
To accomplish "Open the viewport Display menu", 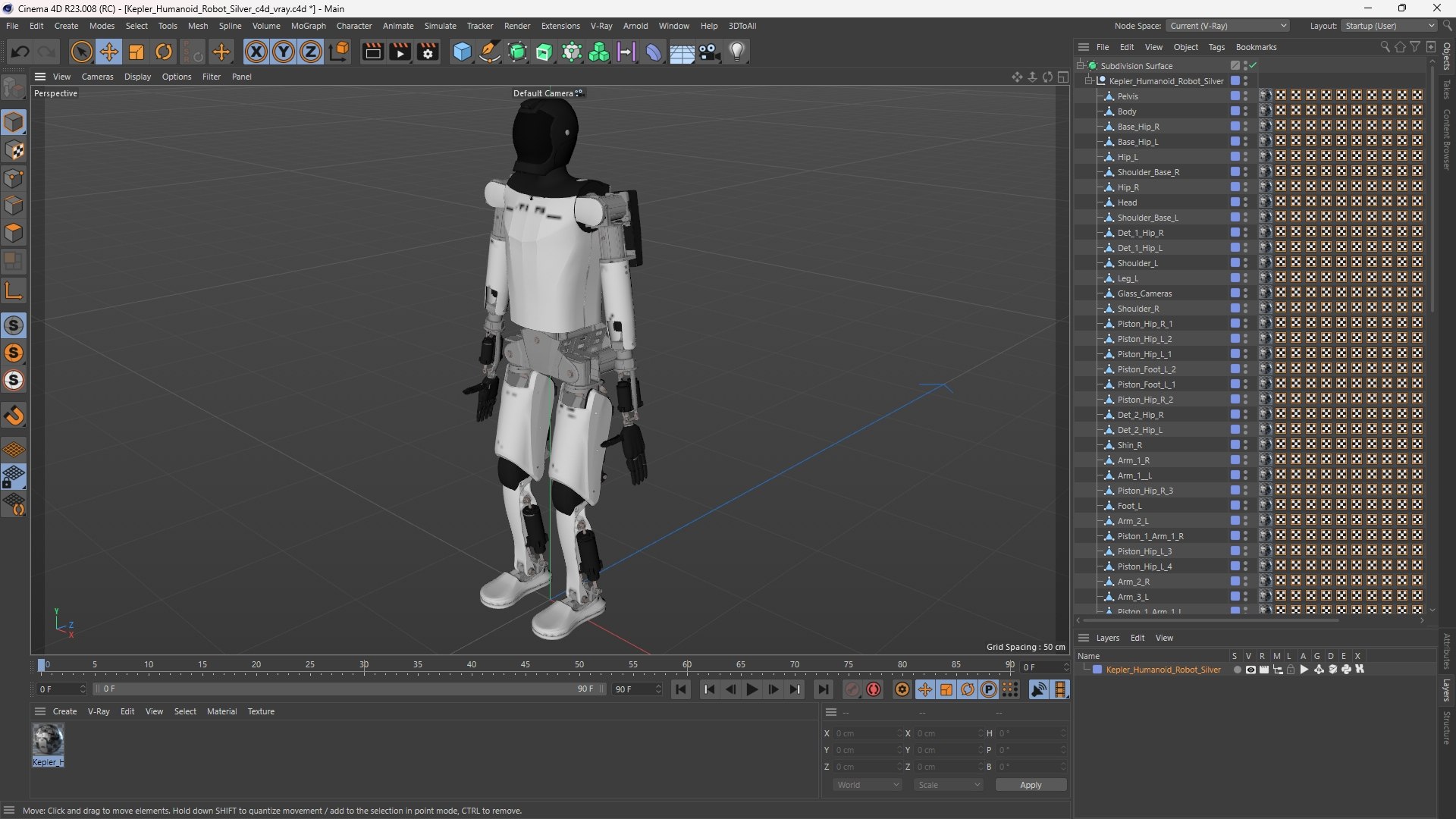I will (137, 77).
